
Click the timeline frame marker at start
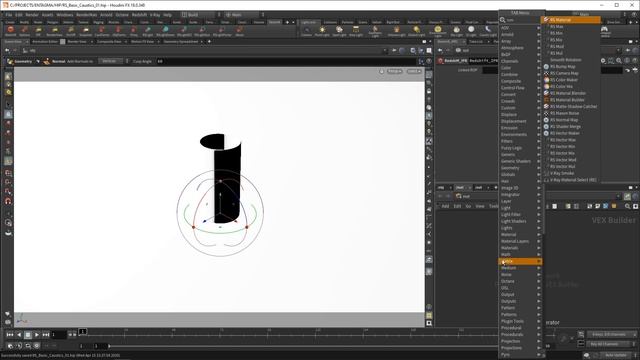[82, 331]
